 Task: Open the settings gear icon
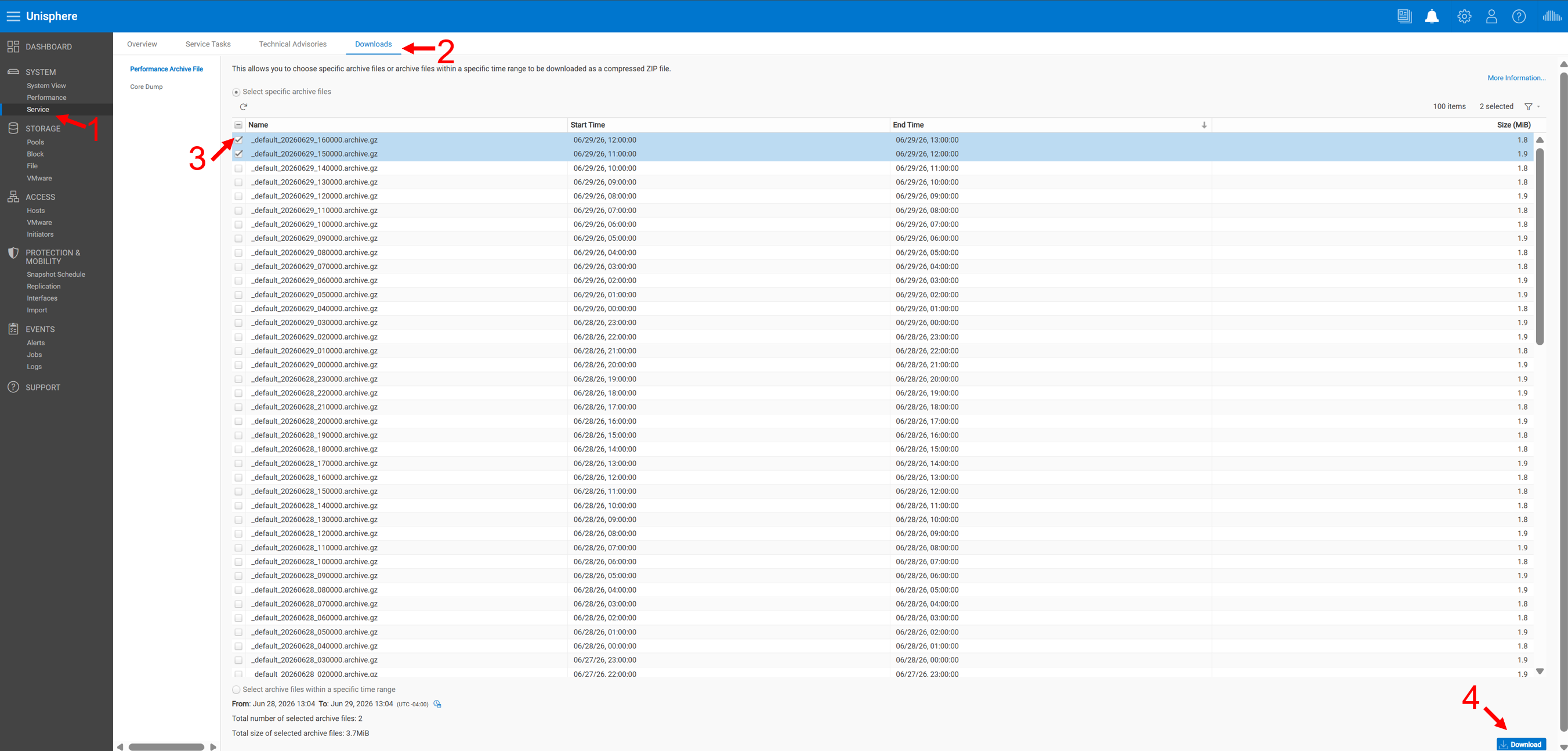click(1464, 16)
